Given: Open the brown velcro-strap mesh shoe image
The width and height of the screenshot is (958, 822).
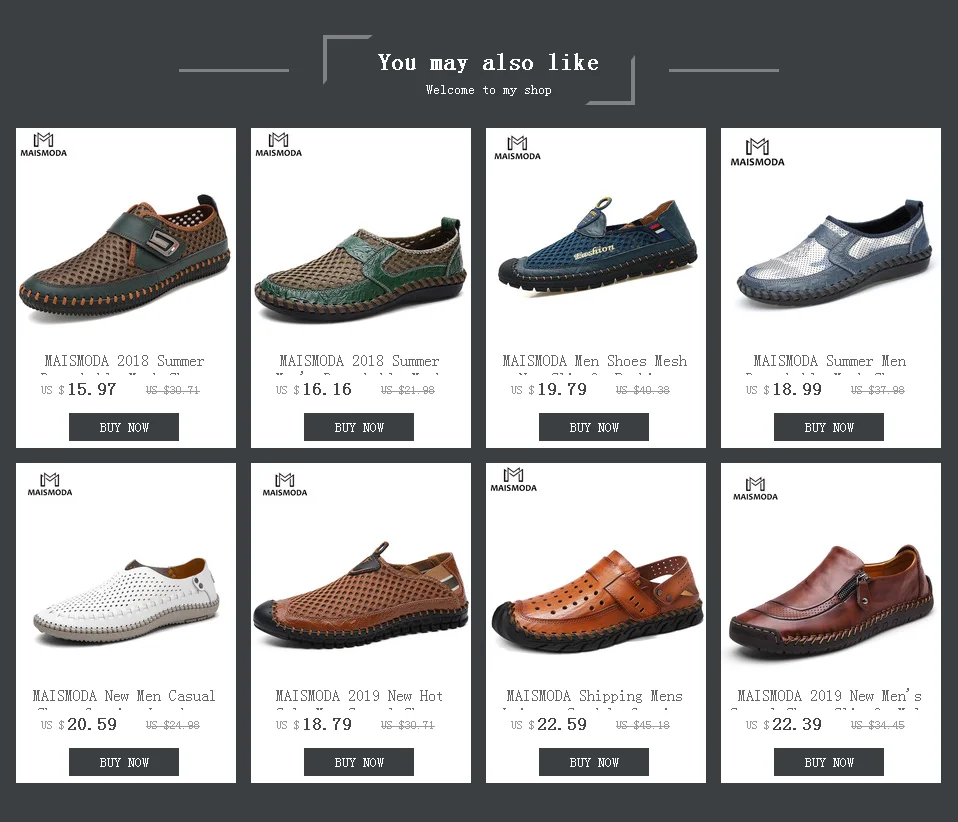Looking at the screenshot, I should click(x=125, y=254).
